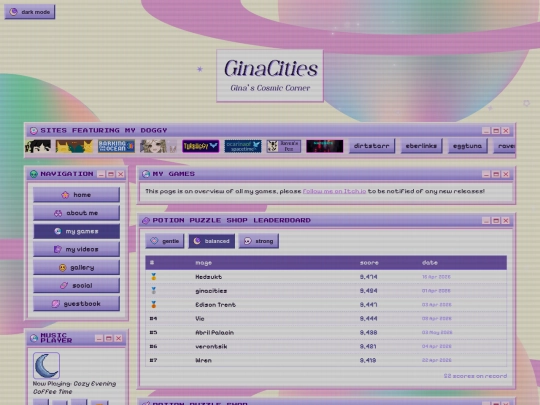Click the score column header
The width and height of the screenshot is (540, 405).
tap(369, 263)
